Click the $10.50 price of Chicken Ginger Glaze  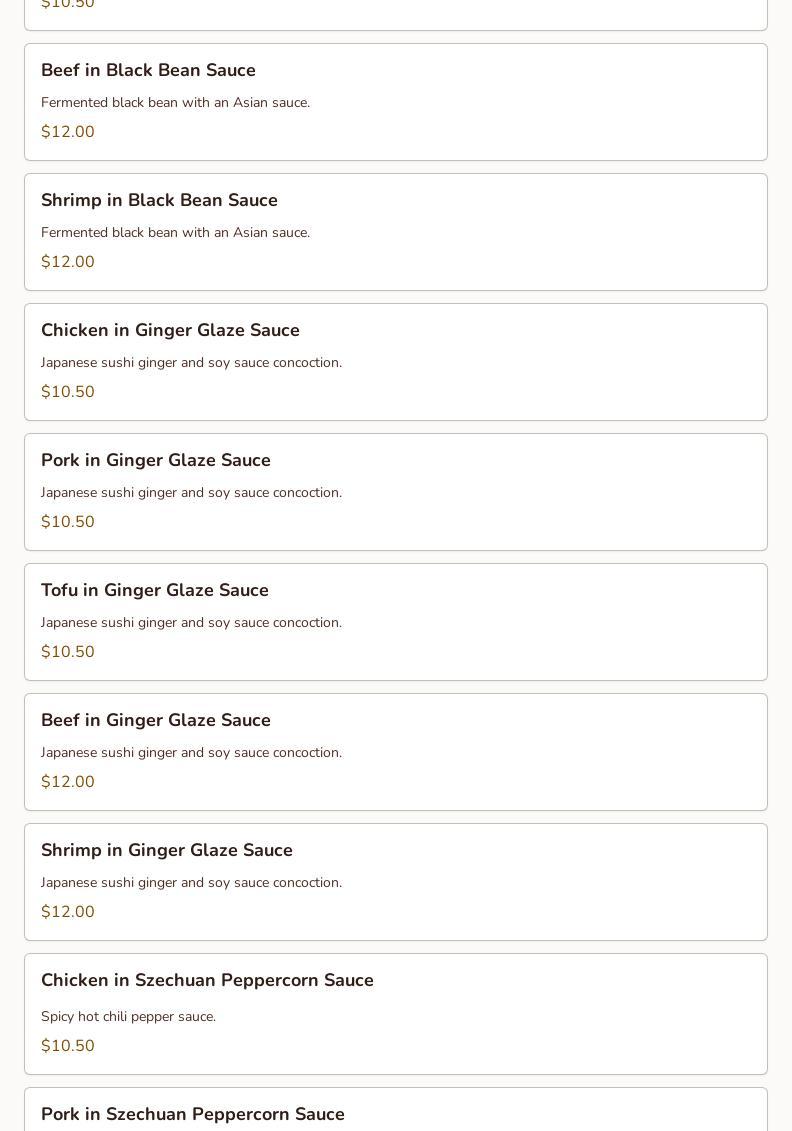(68, 392)
